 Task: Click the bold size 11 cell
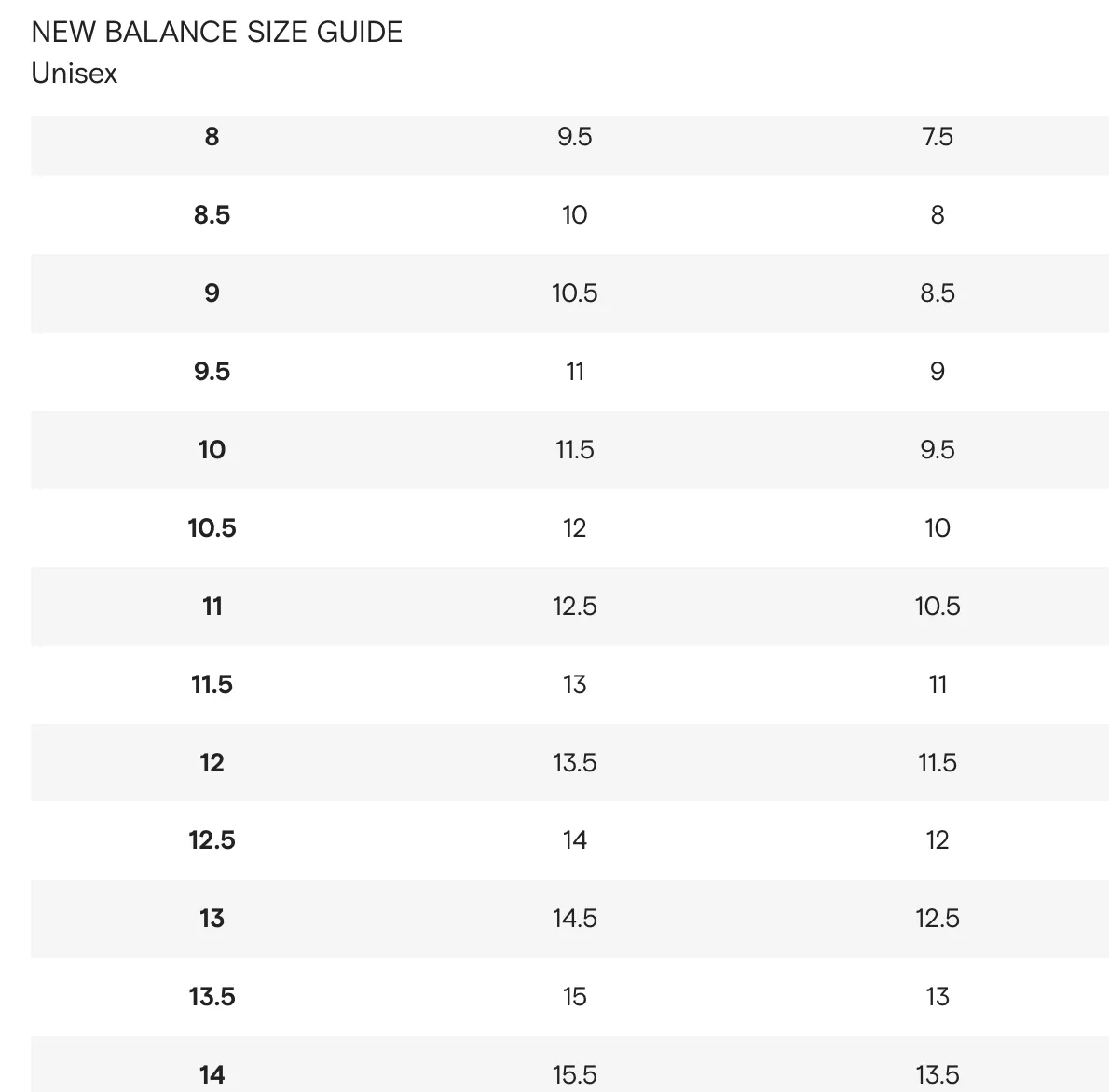pos(212,607)
